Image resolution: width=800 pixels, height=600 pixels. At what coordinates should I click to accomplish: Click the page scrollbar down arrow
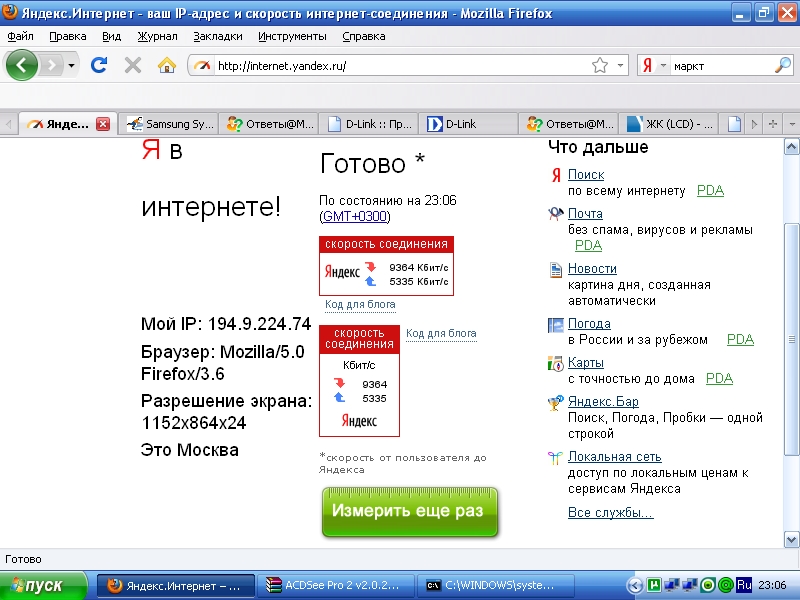point(791,539)
